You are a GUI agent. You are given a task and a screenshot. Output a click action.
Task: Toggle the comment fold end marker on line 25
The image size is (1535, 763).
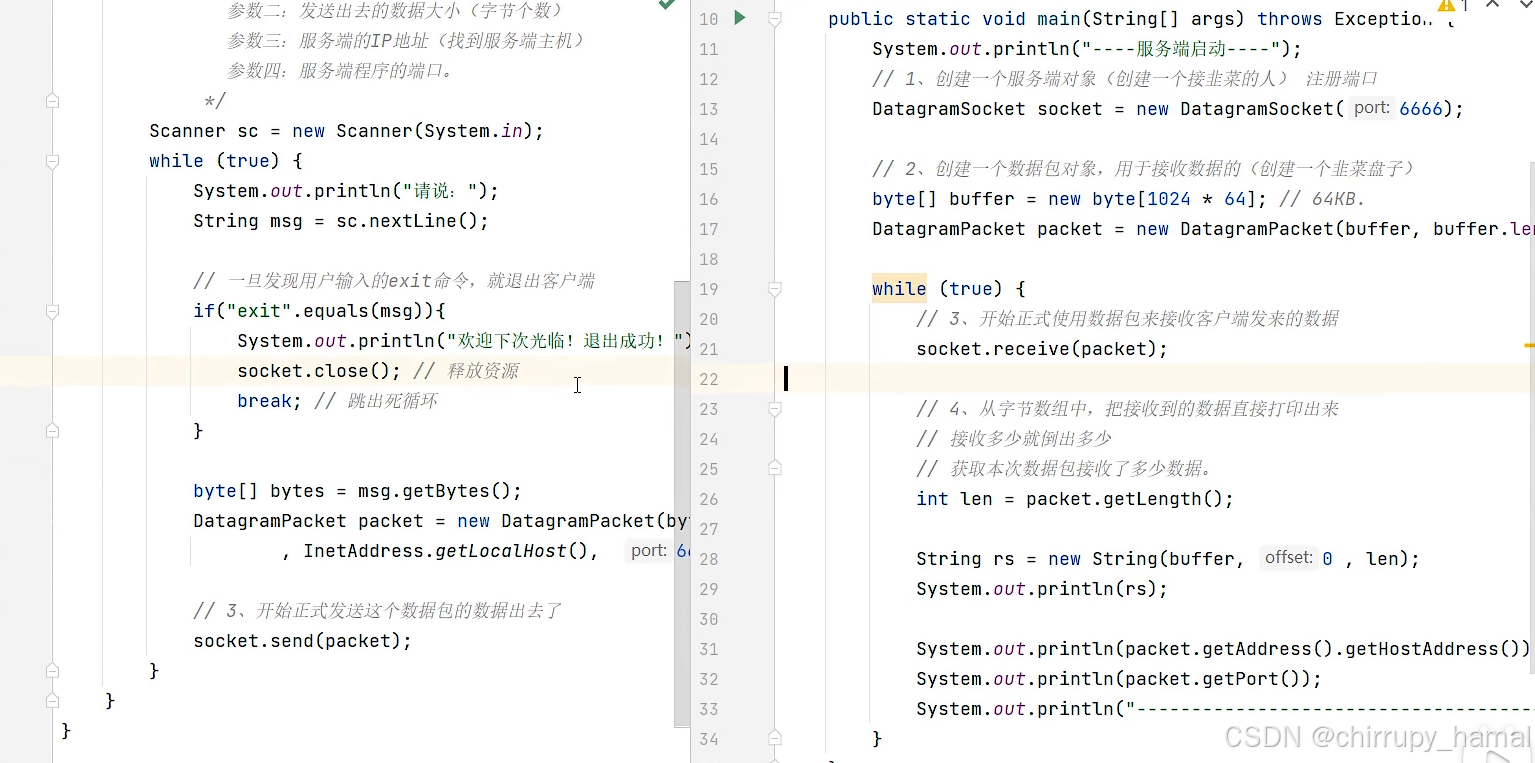click(x=773, y=468)
